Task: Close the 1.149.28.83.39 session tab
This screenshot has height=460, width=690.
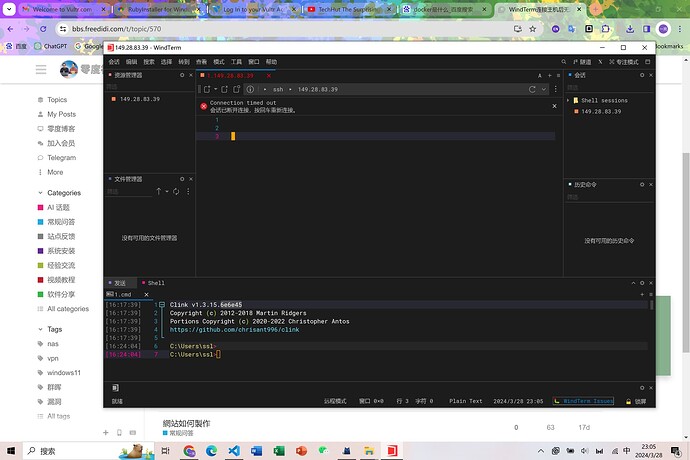Action: coord(268,76)
